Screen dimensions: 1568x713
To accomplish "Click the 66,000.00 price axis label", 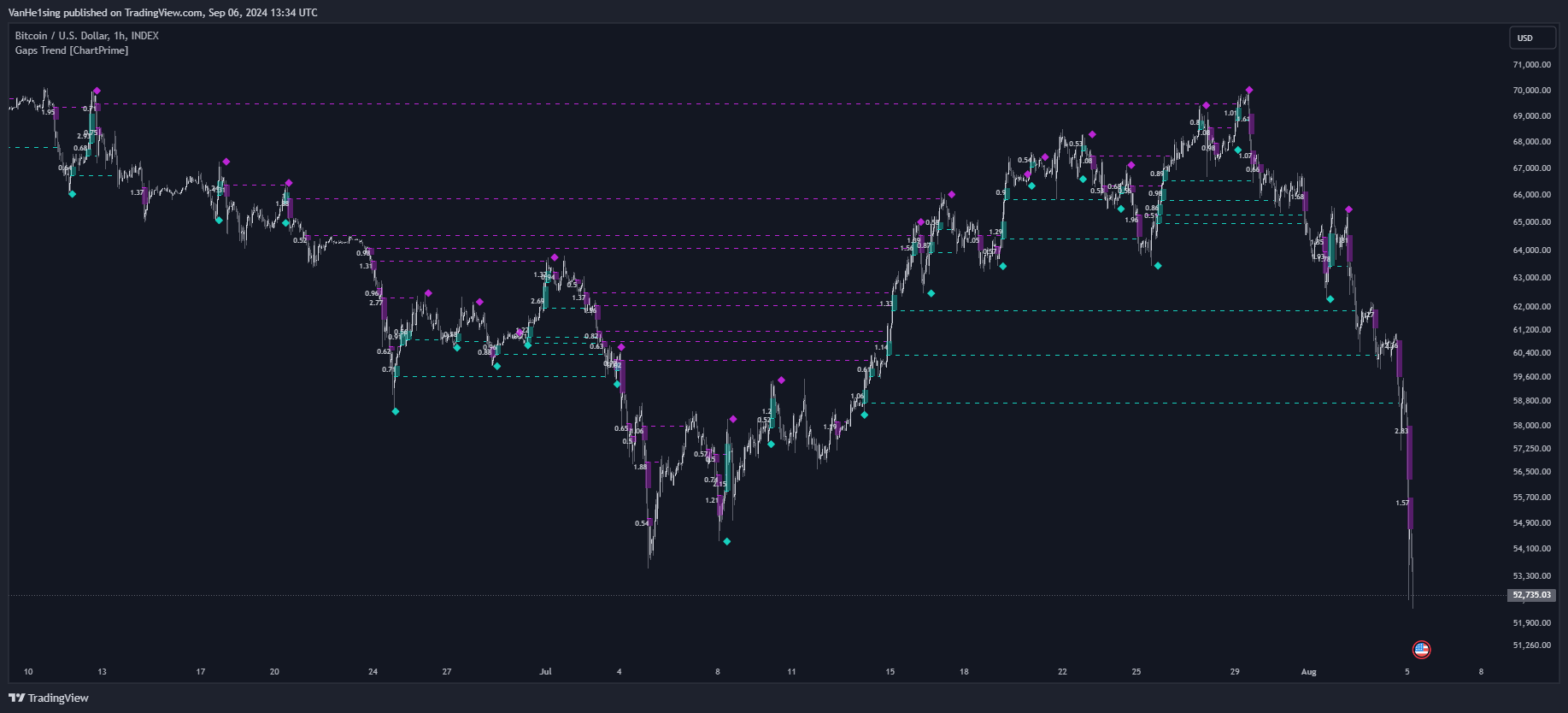I will pyautogui.click(x=1531, y=195).
